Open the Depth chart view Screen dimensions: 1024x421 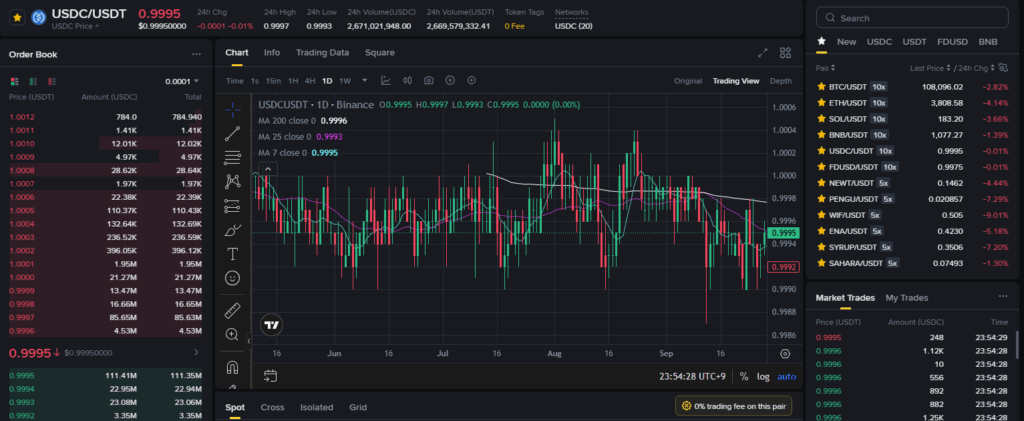tap(780, 80)
